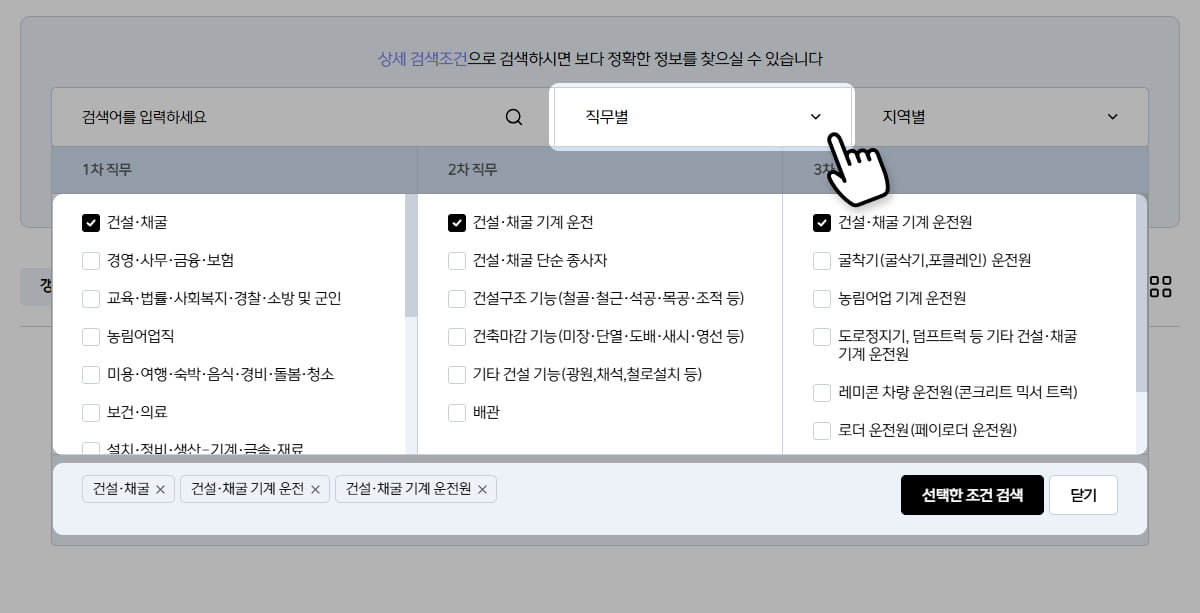The width and height of the screenshot is (1200, 613).
Task: Check the 배관 option
Action: 457,412
